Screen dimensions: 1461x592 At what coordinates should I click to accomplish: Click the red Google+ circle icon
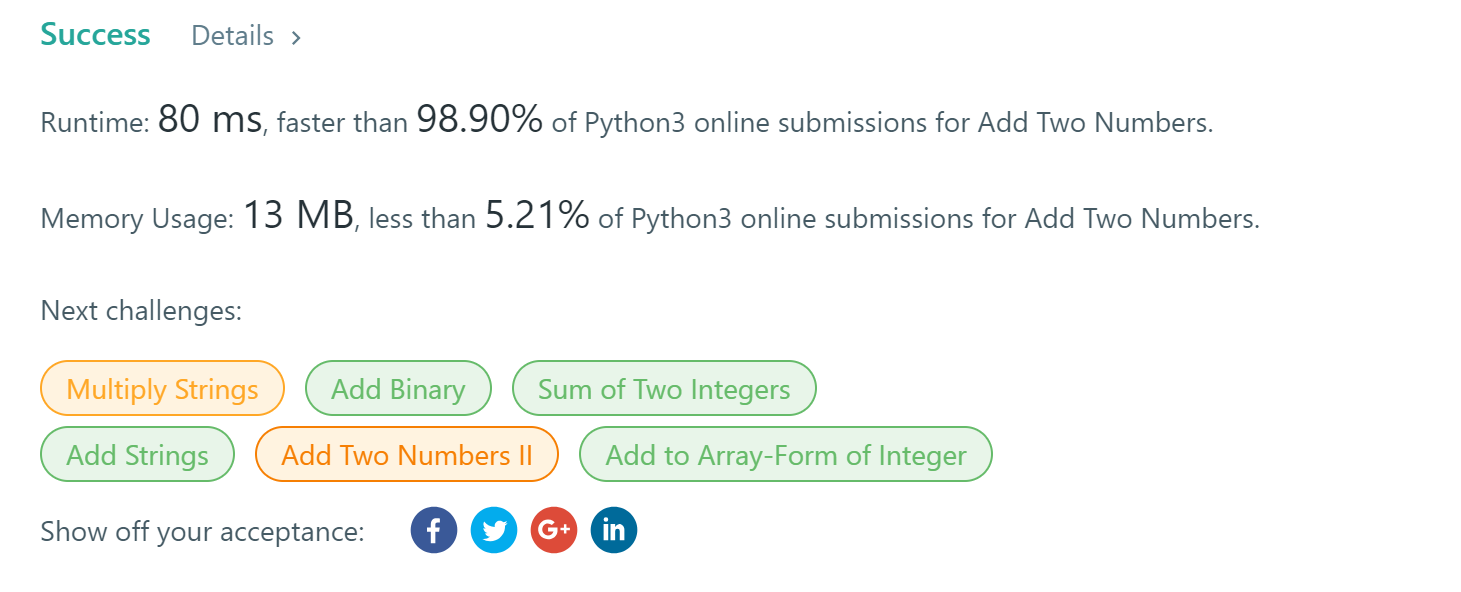point(553,529)
